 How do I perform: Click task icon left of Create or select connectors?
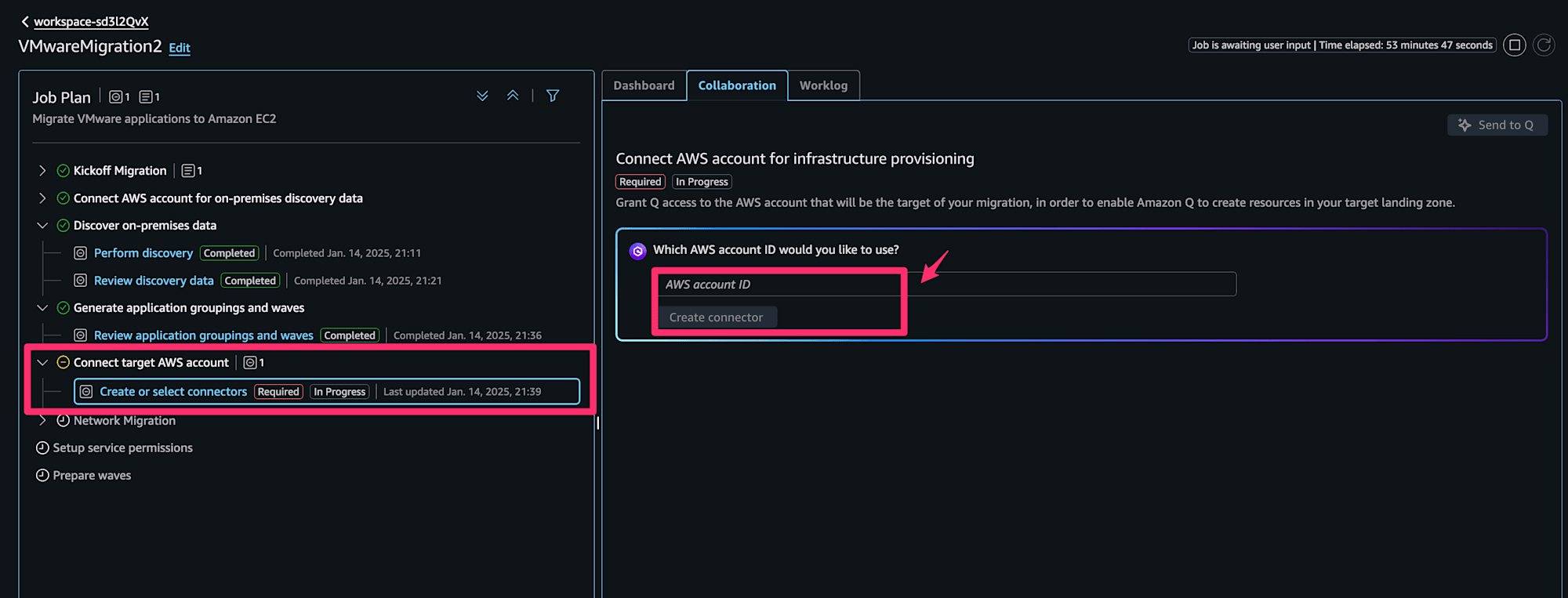pos(86,392)
